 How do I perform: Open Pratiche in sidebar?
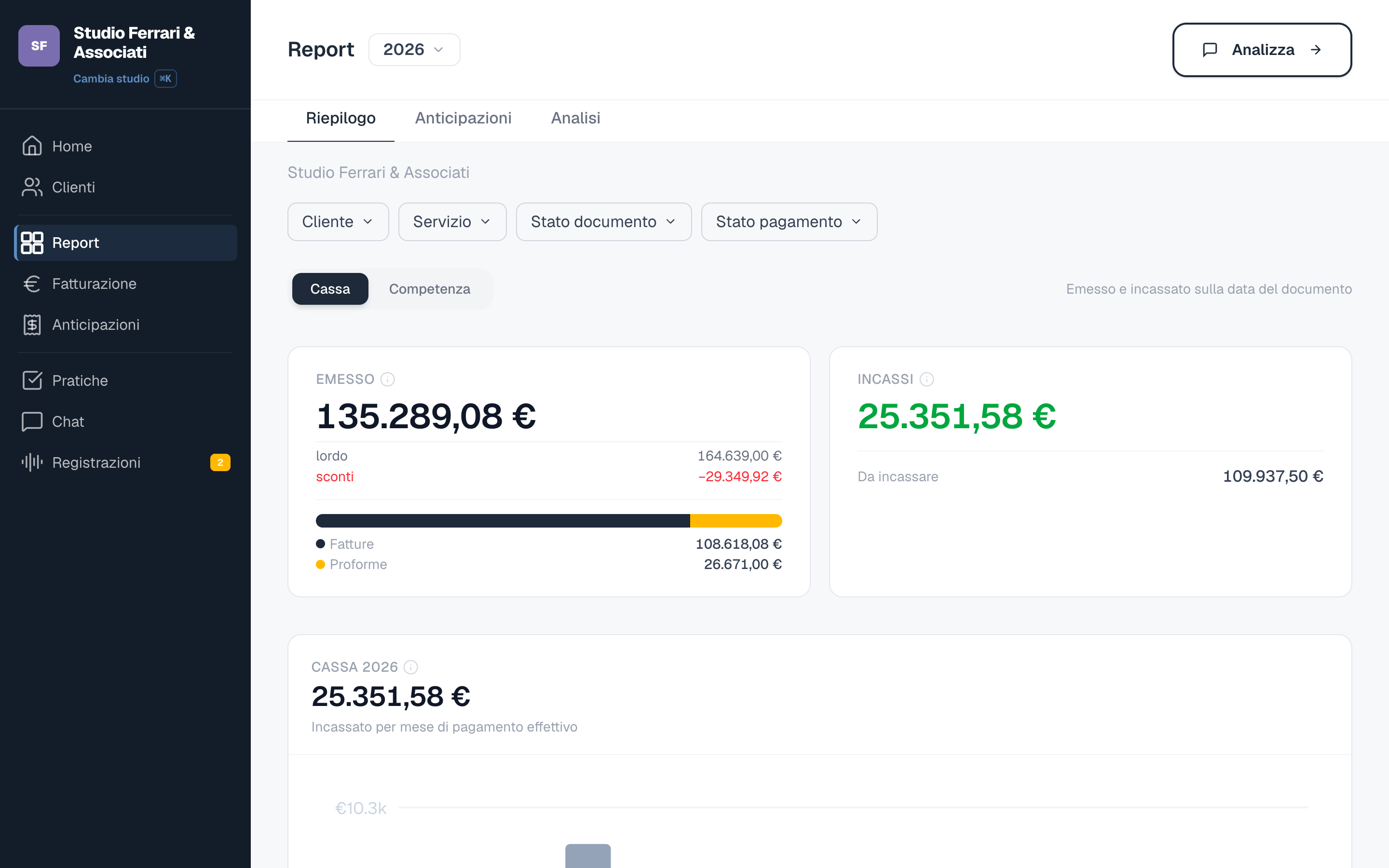126,380
